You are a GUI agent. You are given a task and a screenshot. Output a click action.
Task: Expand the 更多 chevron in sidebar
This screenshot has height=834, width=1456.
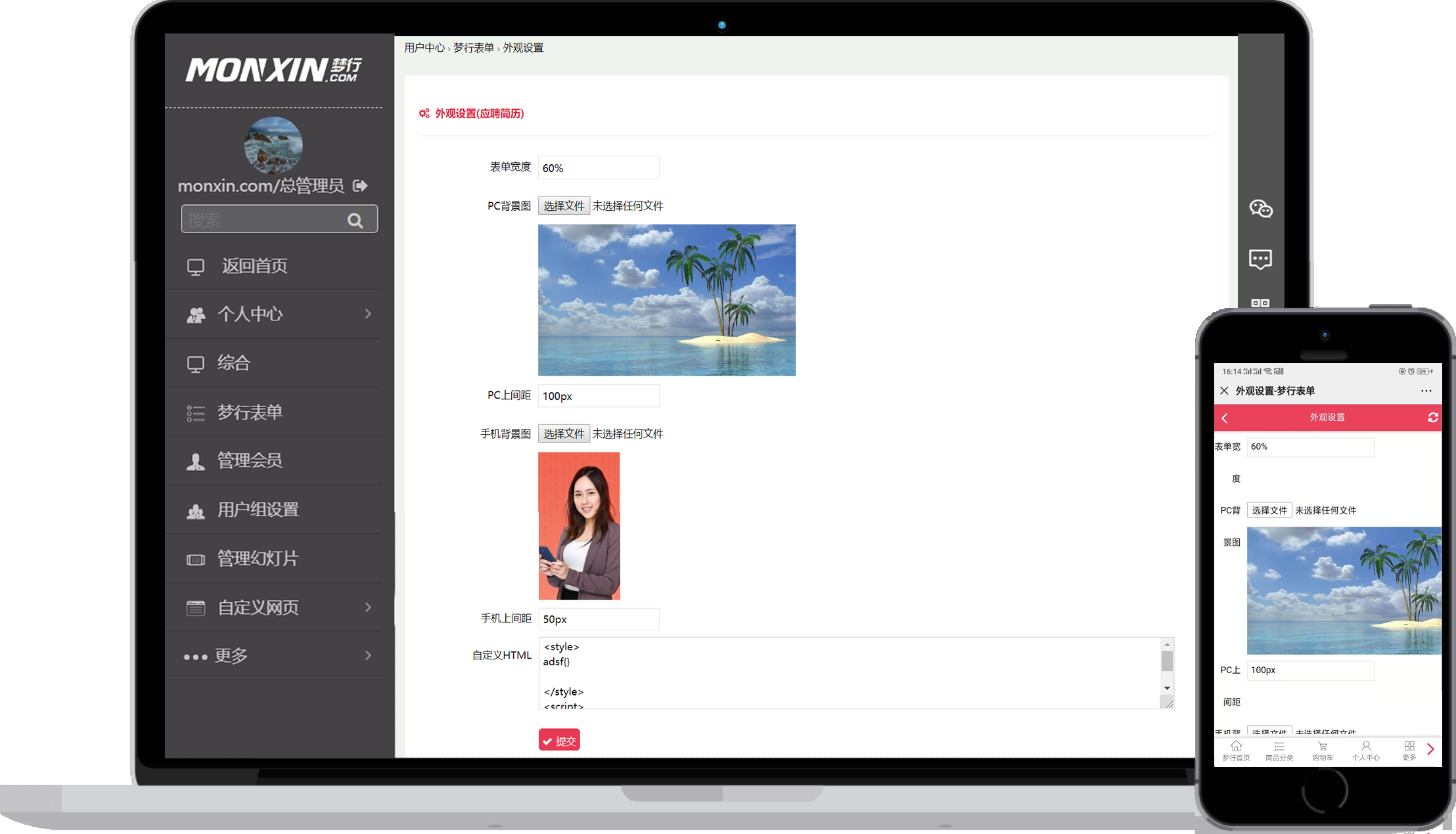[368, 655]
